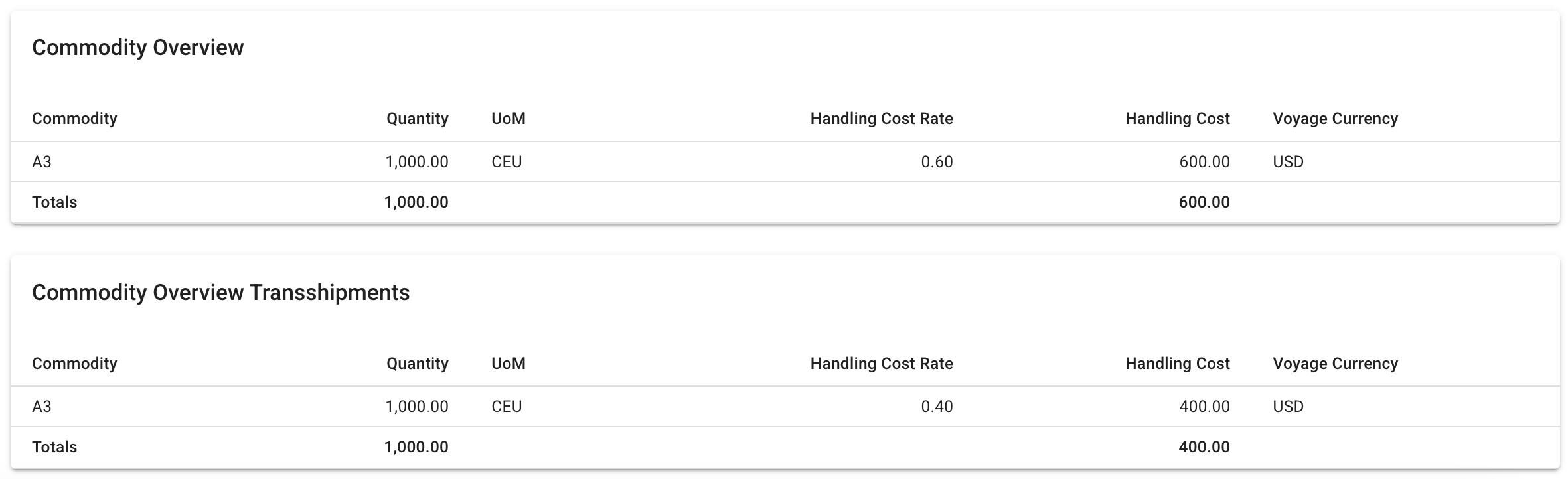The image size is (1568, 479).
Task: Click the 0.40 handling cost rate cell
Action: point(937,407)
